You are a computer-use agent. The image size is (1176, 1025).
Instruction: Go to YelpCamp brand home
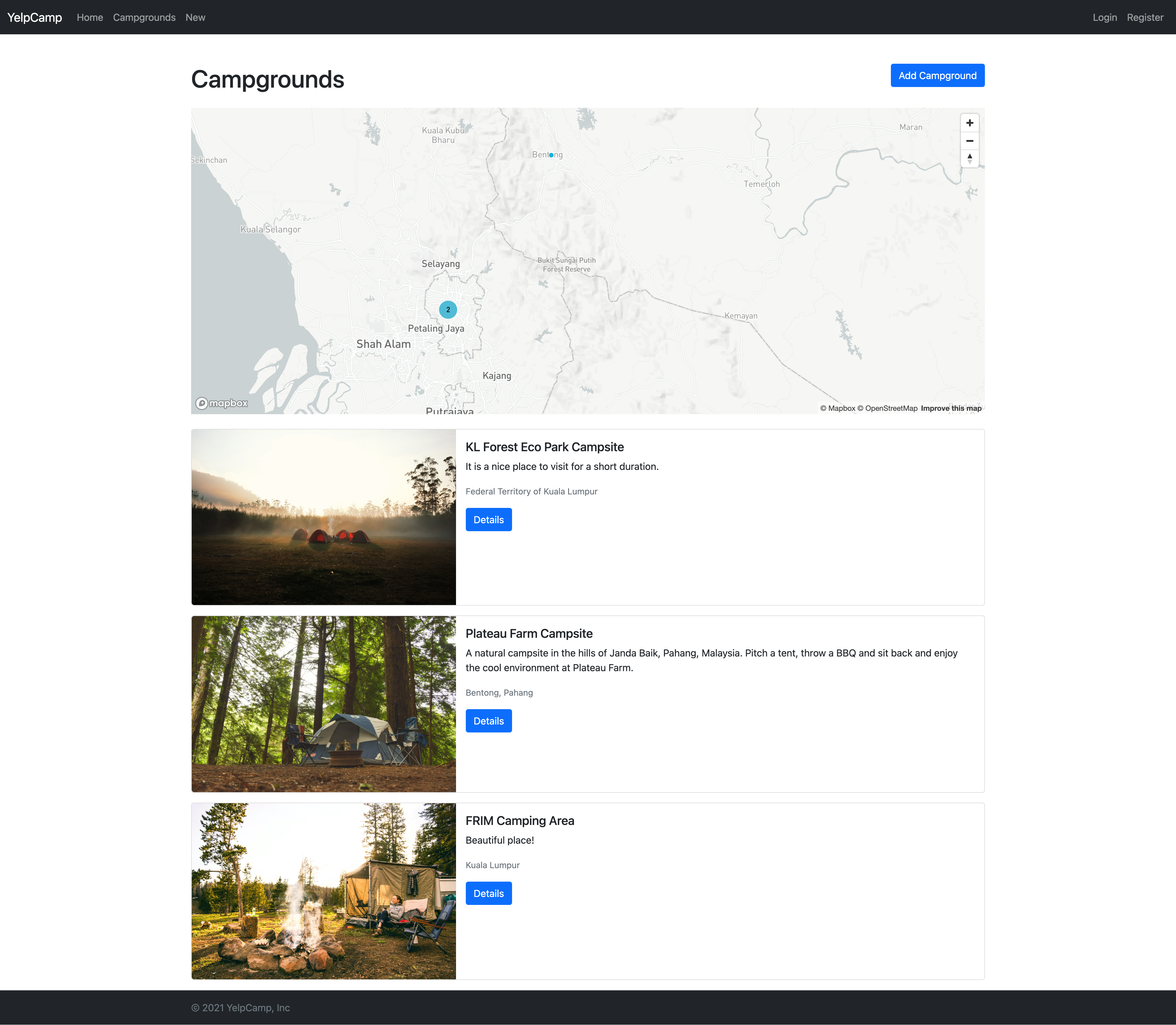34,17
